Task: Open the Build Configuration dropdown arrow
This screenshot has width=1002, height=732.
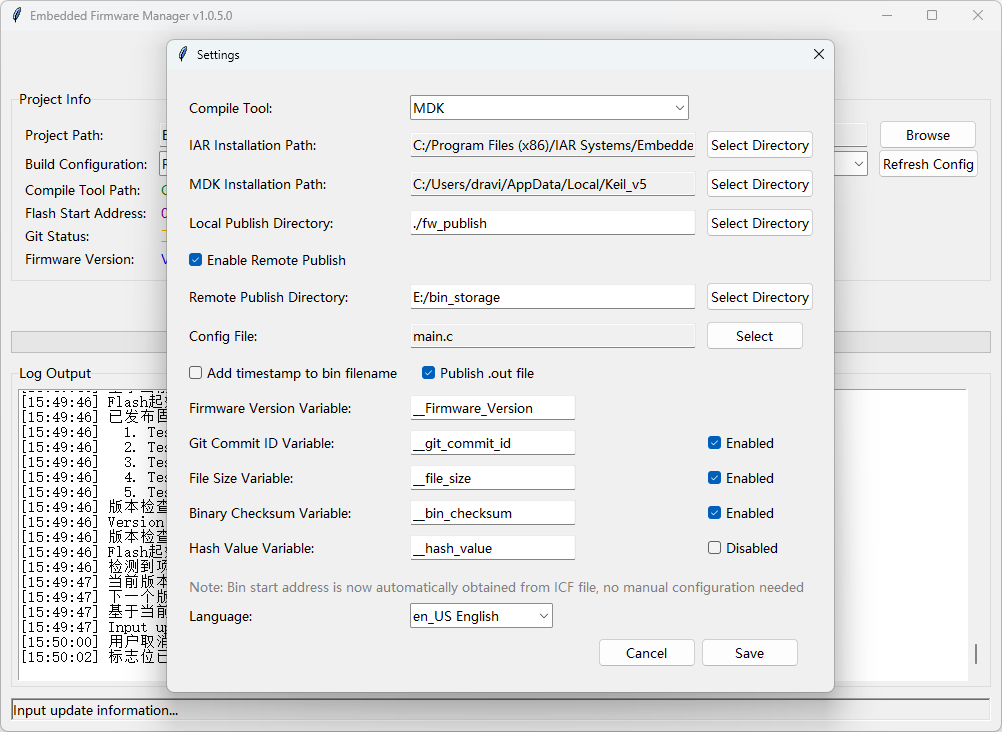Action: coord(859,164)
